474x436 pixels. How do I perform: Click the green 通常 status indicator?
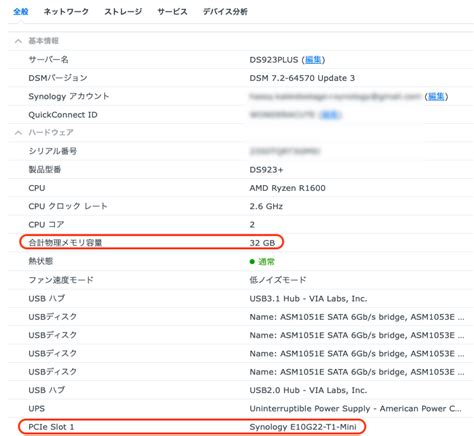click(x=262, y=262)
